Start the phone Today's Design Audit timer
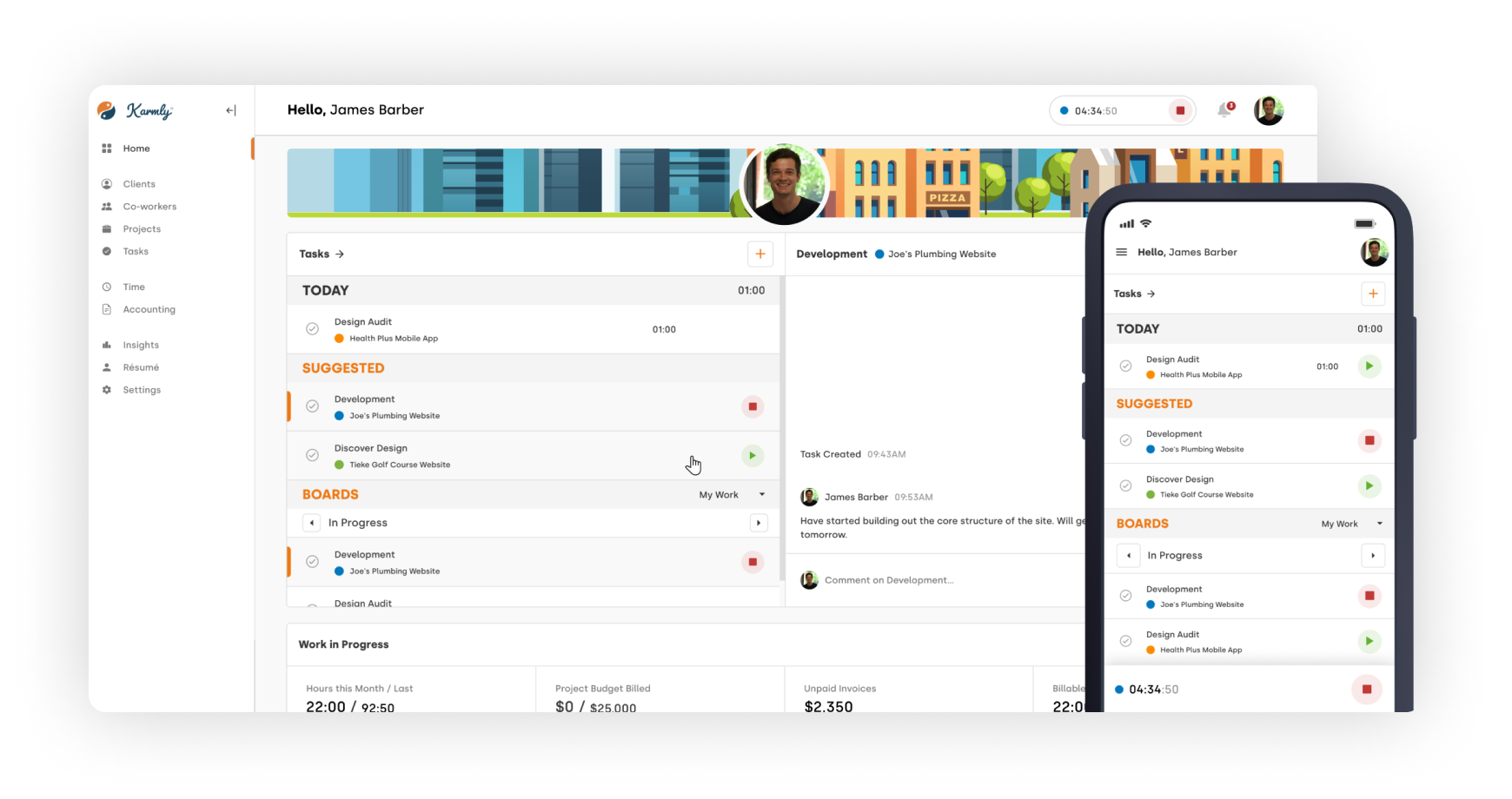The height and width of the screenshot is (799, 1512). click(x=1369, y=366)
